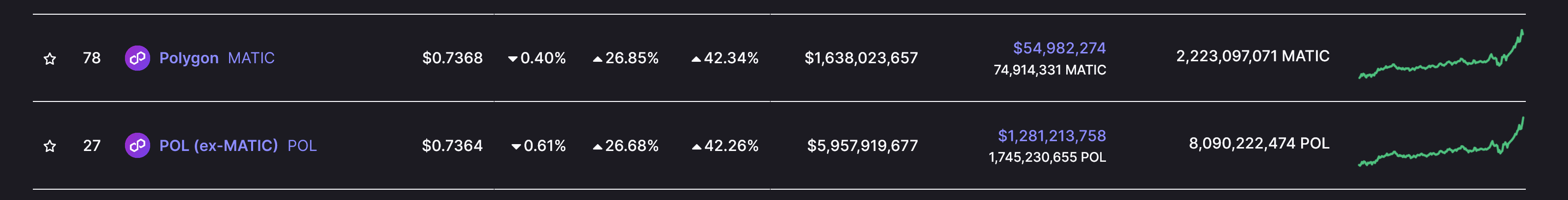The image size is (1568, 200).
Task: View the POL 7-day sparkline chart
Action: click(1441, 142)
